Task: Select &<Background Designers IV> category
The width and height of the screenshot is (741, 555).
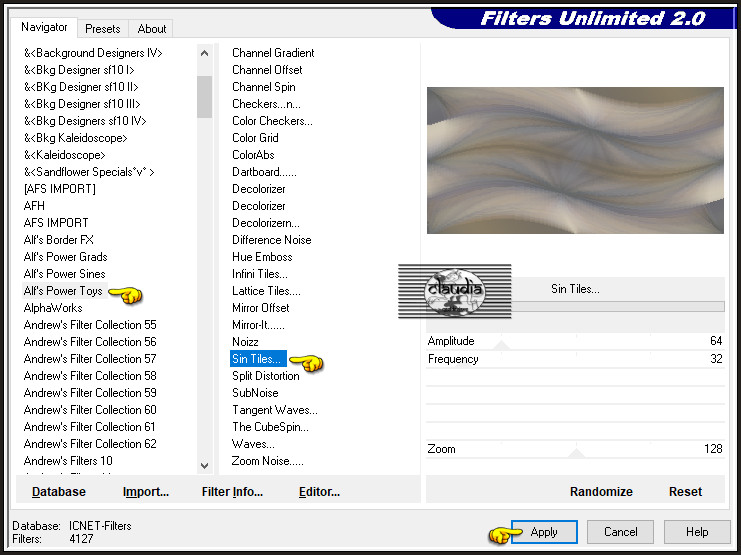Action: 93,53
